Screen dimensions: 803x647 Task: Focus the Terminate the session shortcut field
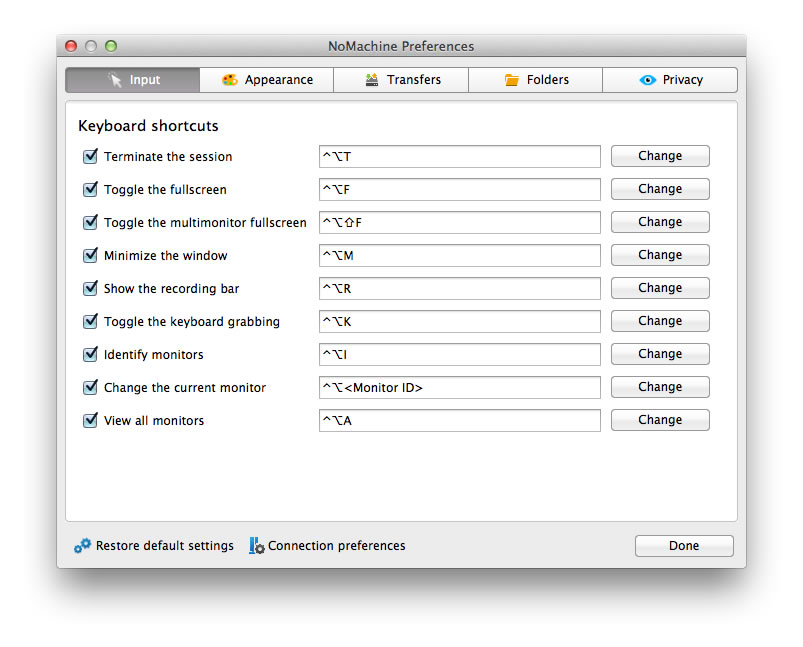pos(459,156)
